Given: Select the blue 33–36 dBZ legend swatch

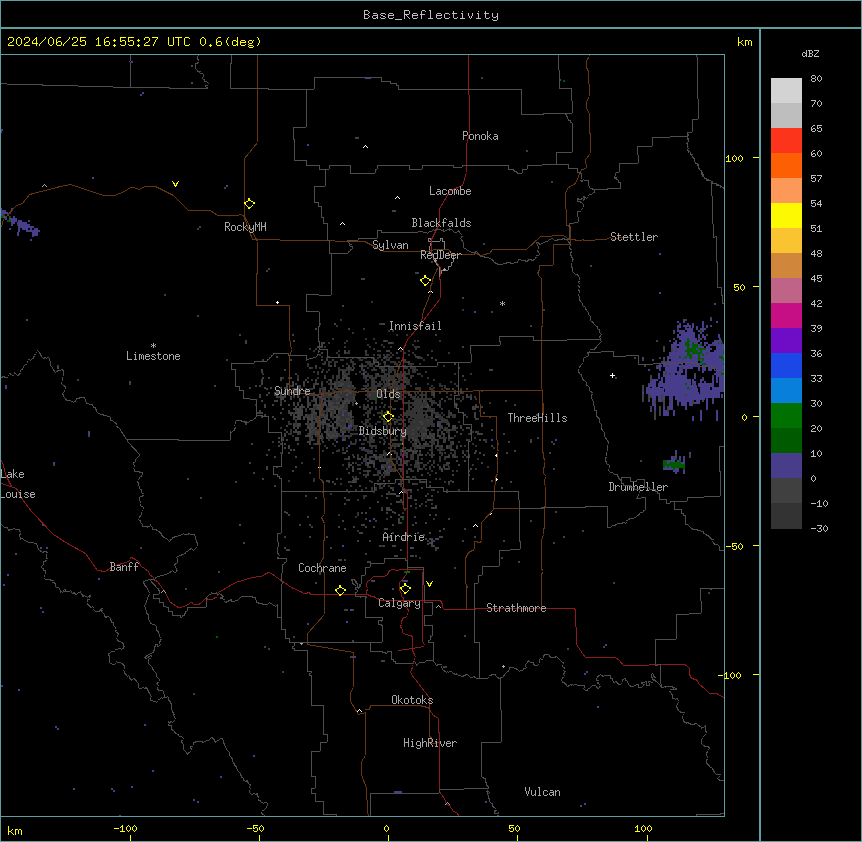Looking at the screenshot, I should 786,365.
